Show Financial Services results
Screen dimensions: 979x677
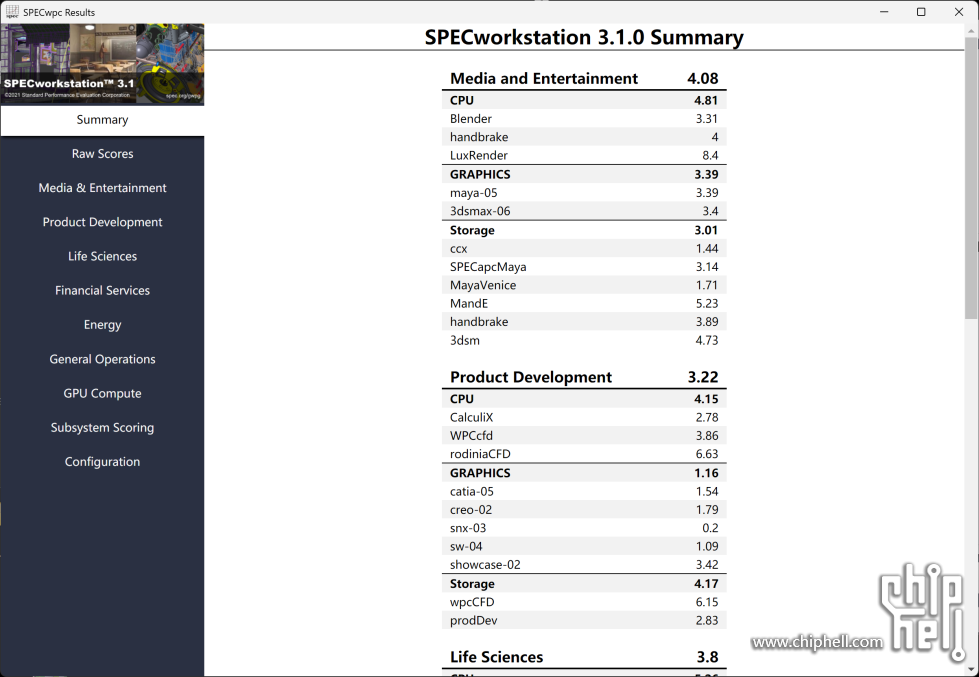[x=102, y=290]
